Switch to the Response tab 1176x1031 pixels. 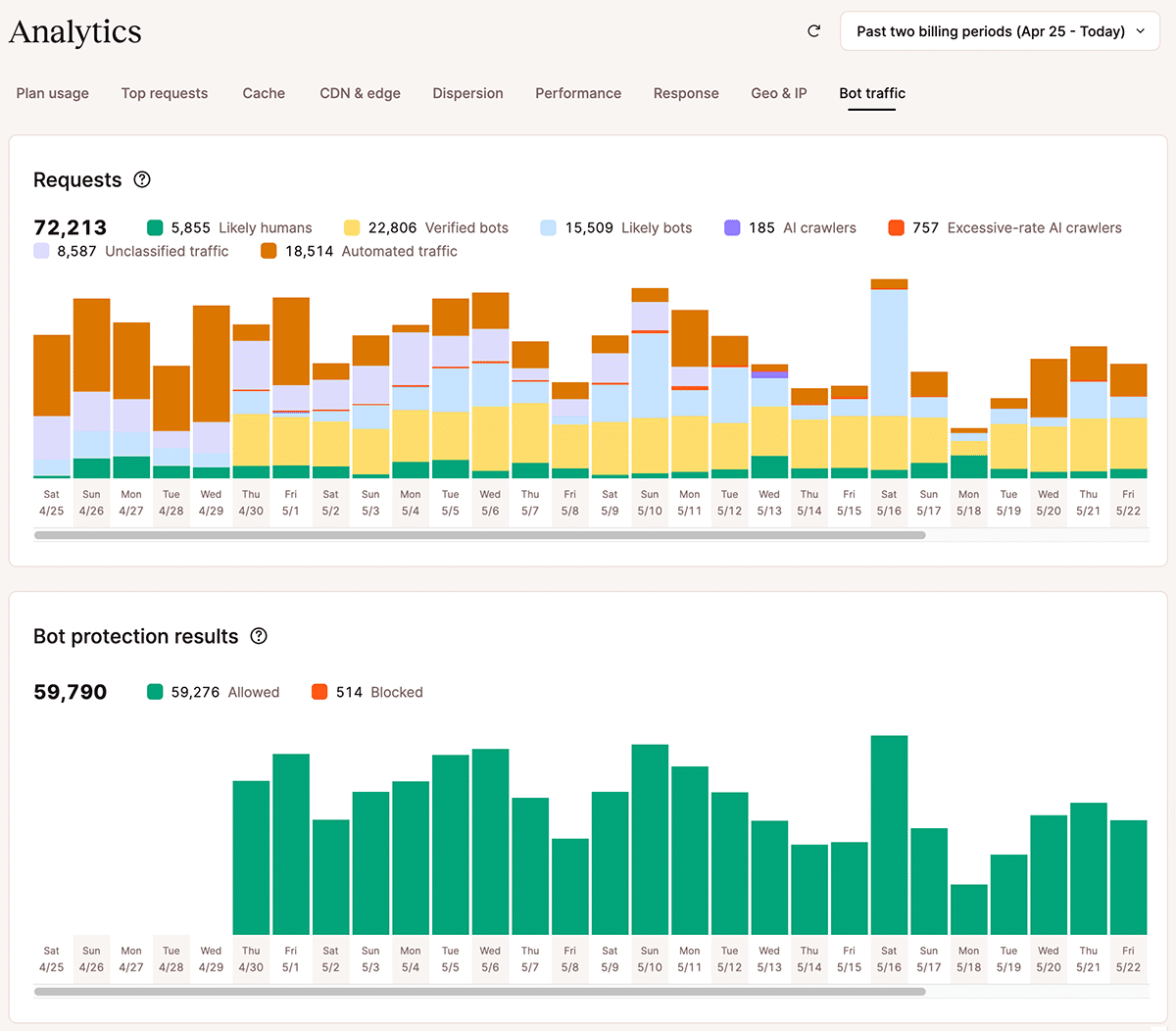pos(686,93)
